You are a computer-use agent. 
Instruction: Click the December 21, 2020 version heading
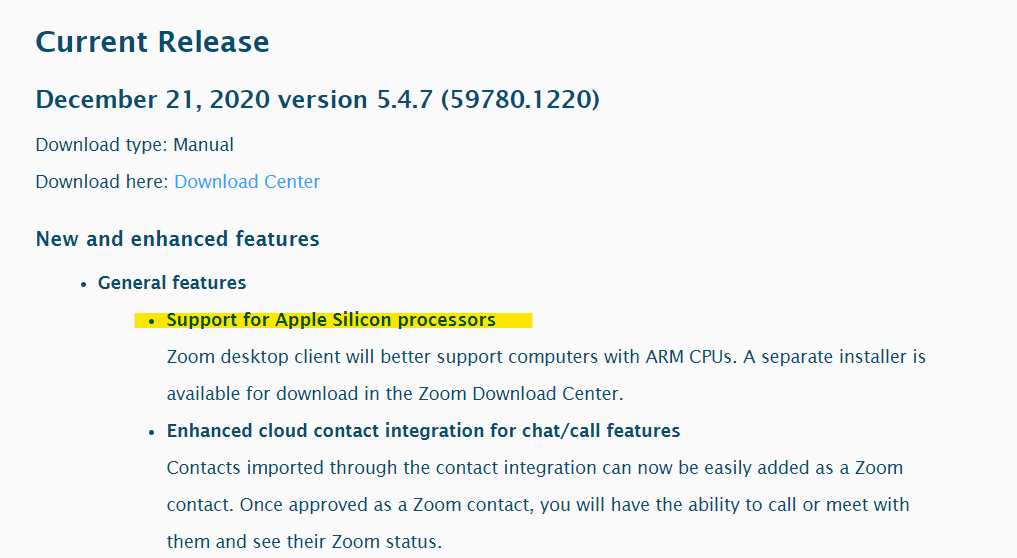(317, 99)
